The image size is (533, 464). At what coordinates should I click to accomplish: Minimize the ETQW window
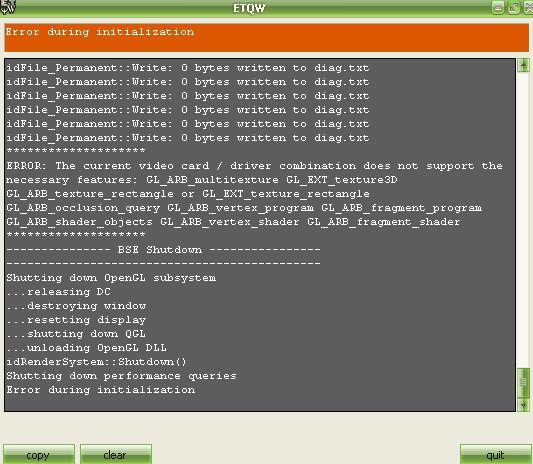(498, 8)
